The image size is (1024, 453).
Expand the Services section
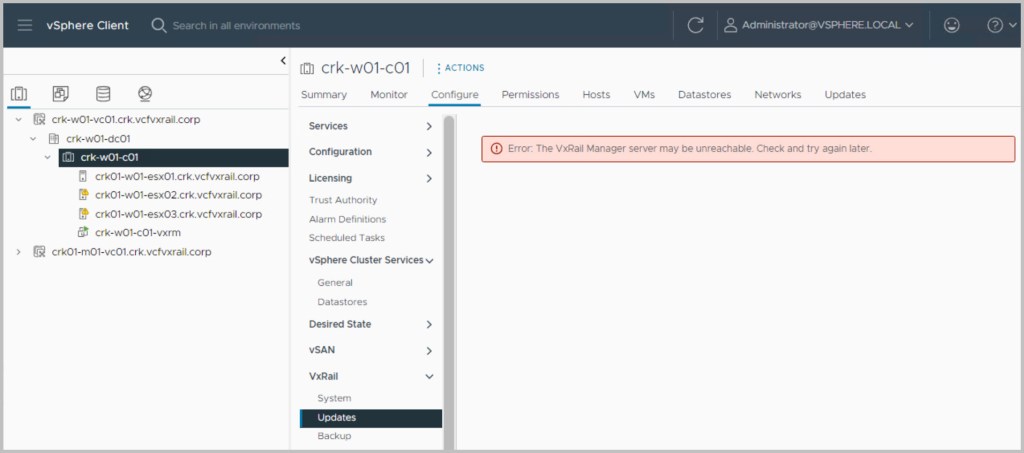429,127
